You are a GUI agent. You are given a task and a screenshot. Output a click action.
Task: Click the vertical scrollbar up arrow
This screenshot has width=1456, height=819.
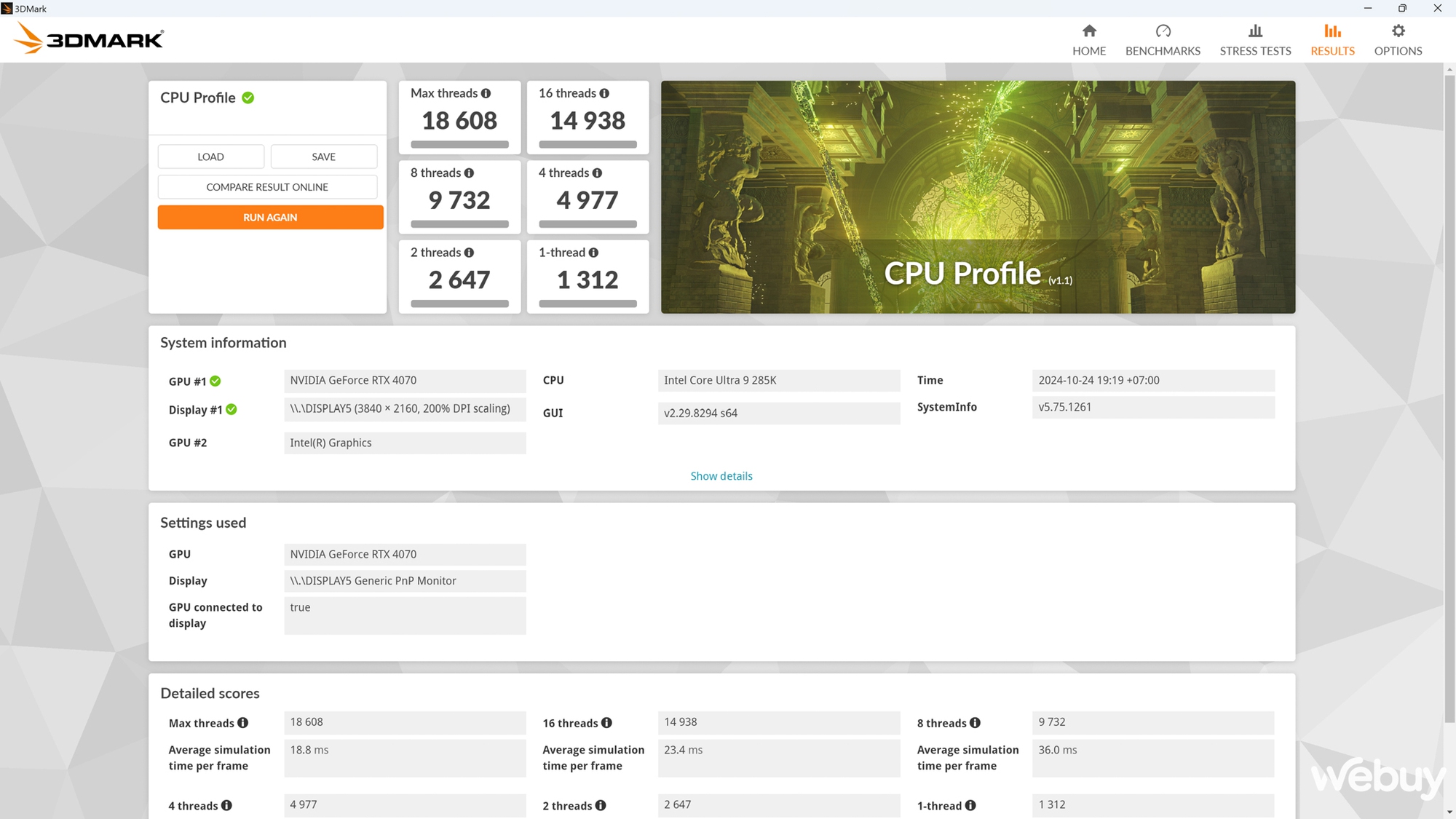[x=1449, y=70]
